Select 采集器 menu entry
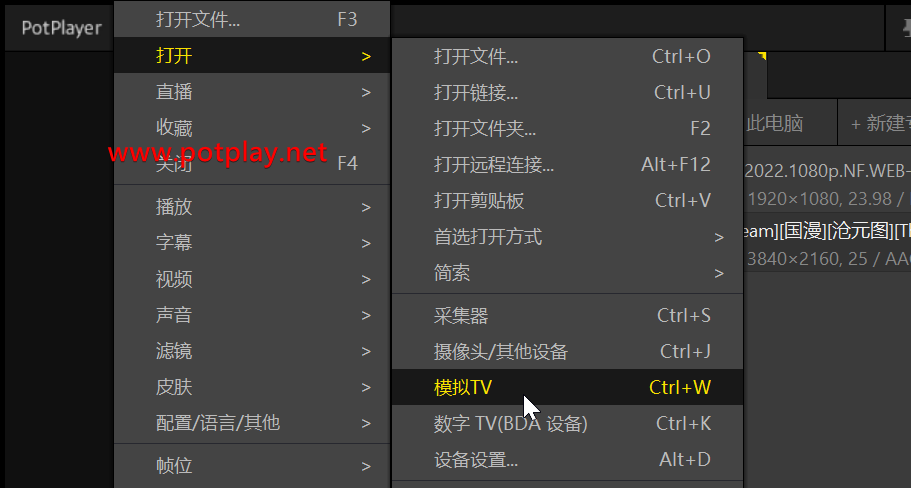The image size is (911, 488). tap(568, 315)
